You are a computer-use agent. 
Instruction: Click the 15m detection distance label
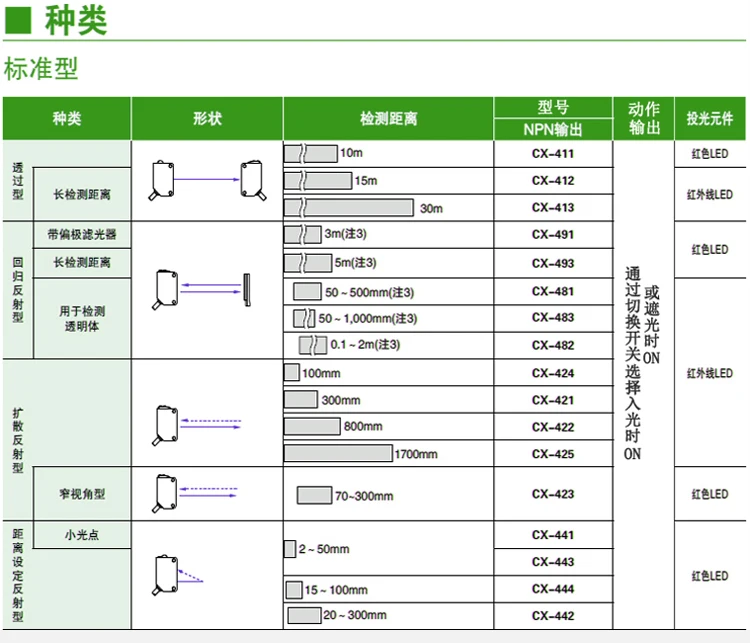[366, 181]
